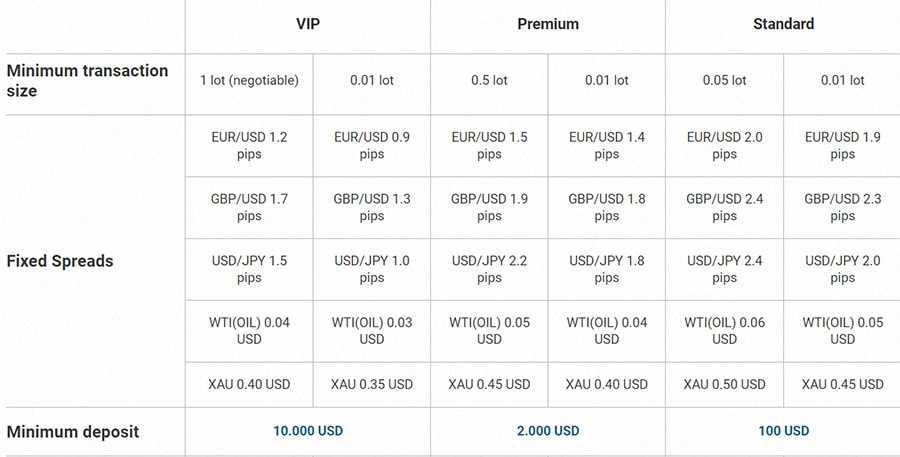
Task: Click the WTI(OIL) 0.06 USD cell
Action: [724, 331]
